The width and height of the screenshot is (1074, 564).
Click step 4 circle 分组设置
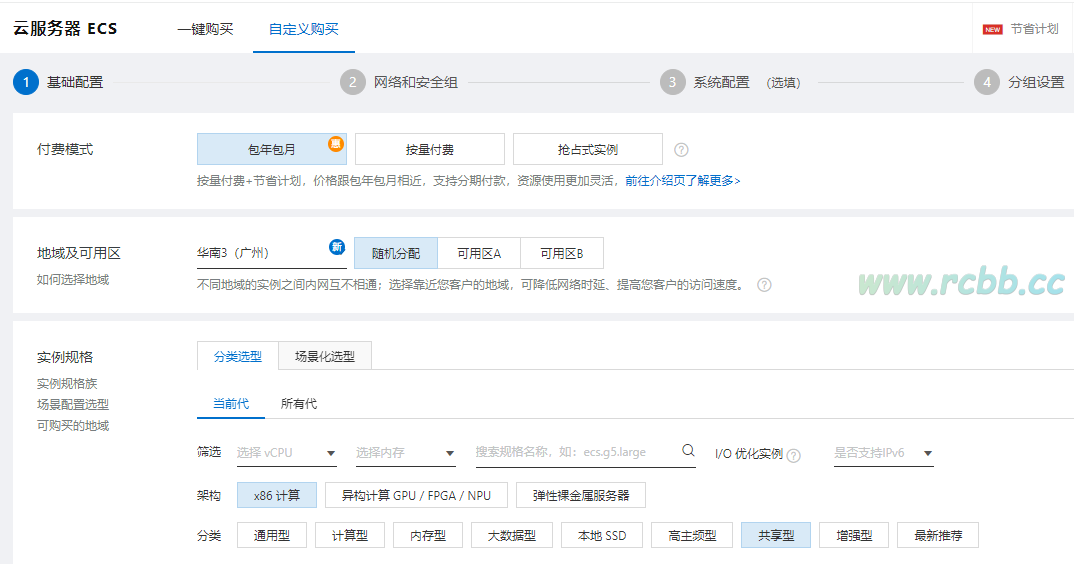[x=987, y=82]
